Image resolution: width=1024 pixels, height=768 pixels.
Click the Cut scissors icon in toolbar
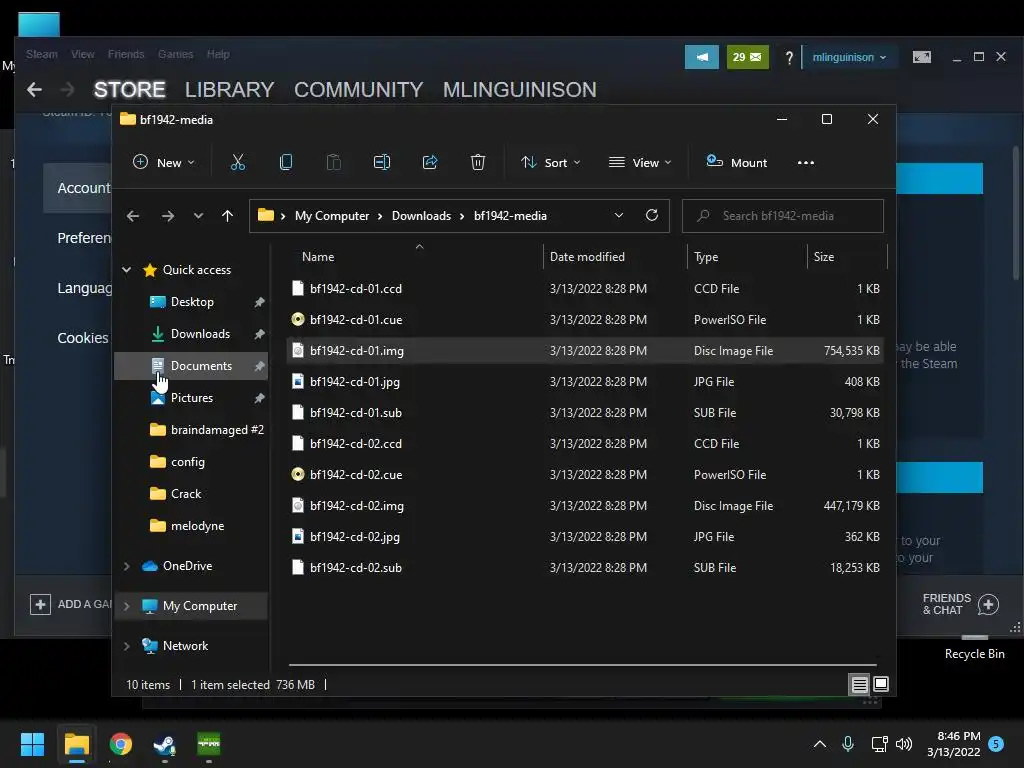[x=238, y=163]
